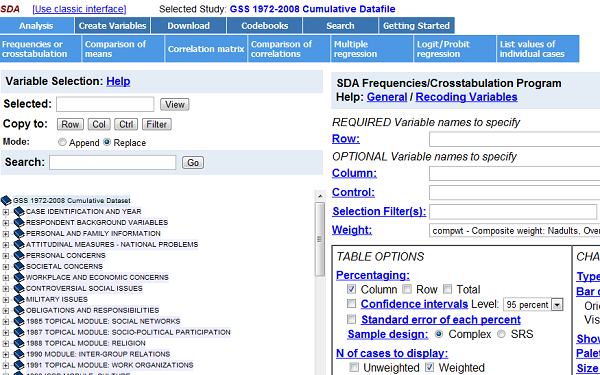Click the variable tree scrollbar thumb
The image size is (600, 375).
(x=320, y=239)
